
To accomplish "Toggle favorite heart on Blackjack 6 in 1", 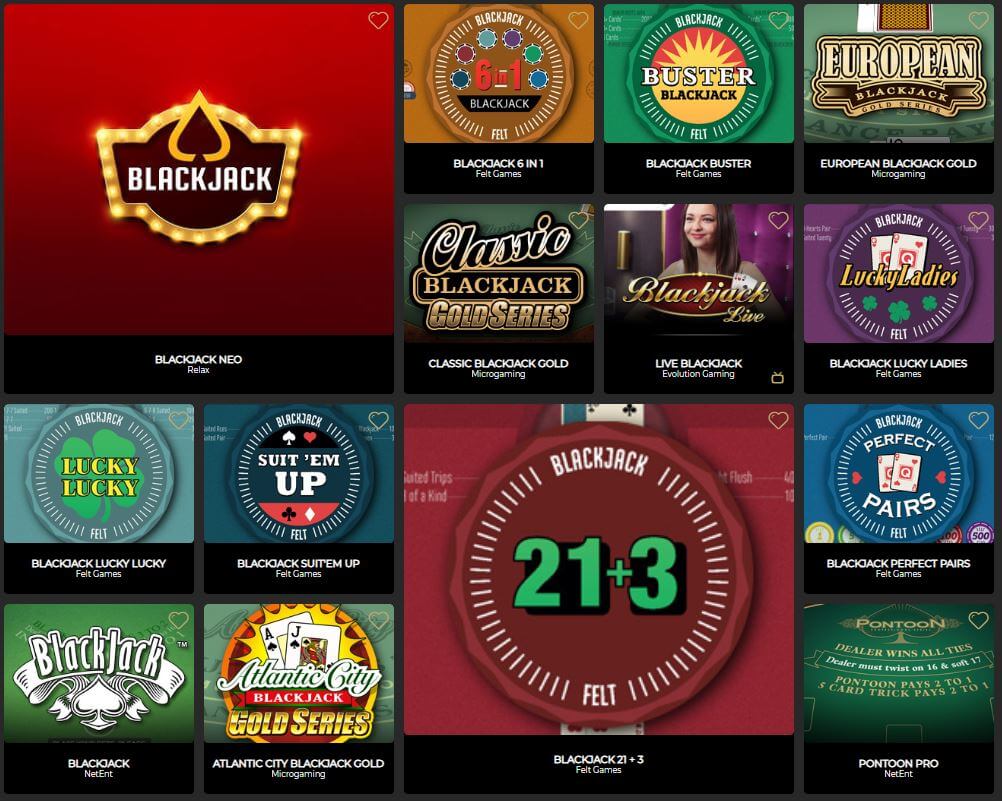I will pos(578,20).
